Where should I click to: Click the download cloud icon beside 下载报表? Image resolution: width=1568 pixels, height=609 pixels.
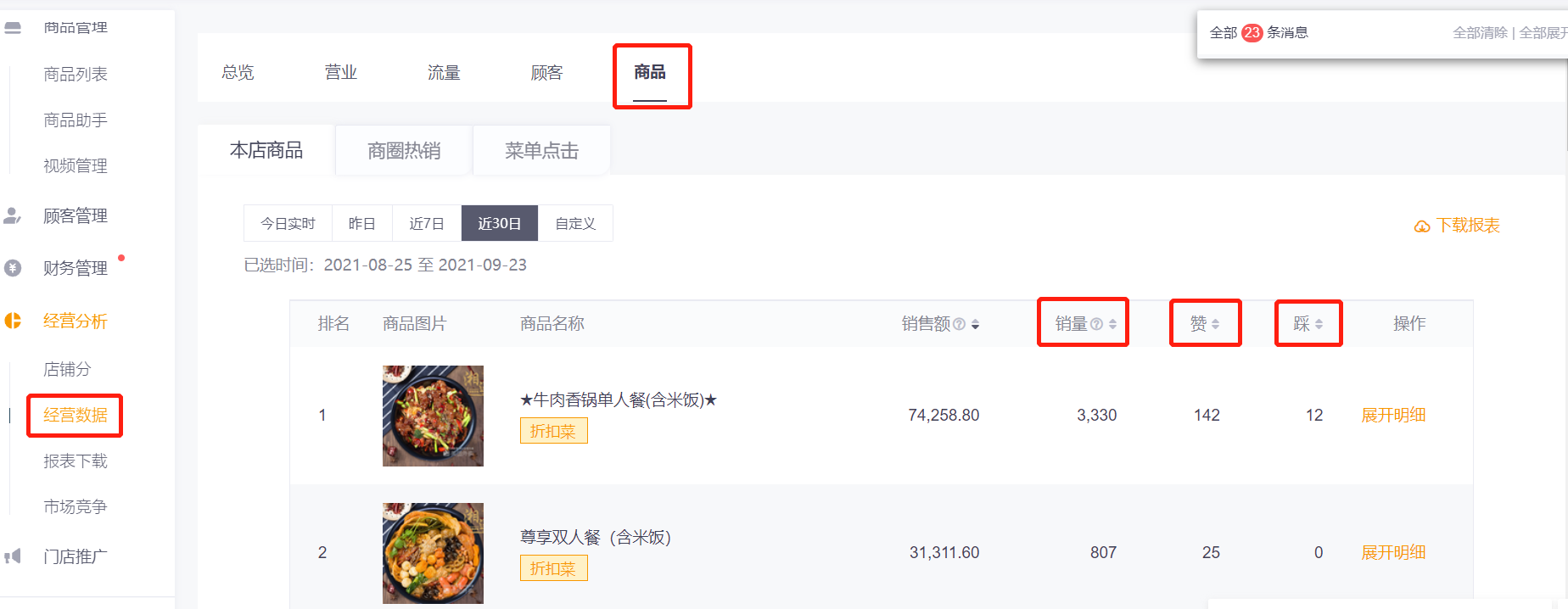tap(1422, 226)
